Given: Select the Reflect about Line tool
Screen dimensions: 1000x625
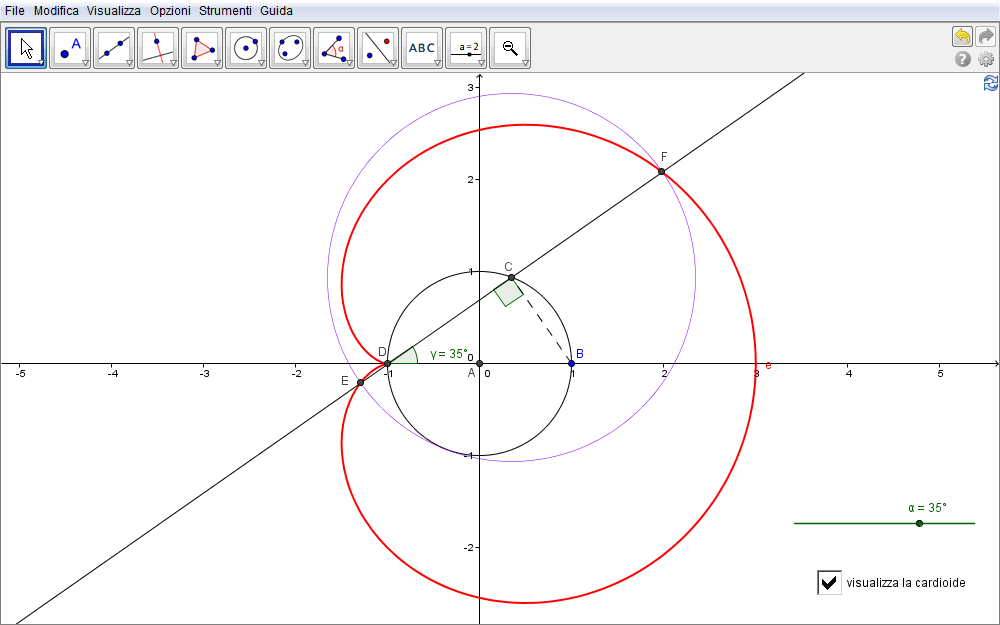Looking at the screenshot, I should 378,48.
